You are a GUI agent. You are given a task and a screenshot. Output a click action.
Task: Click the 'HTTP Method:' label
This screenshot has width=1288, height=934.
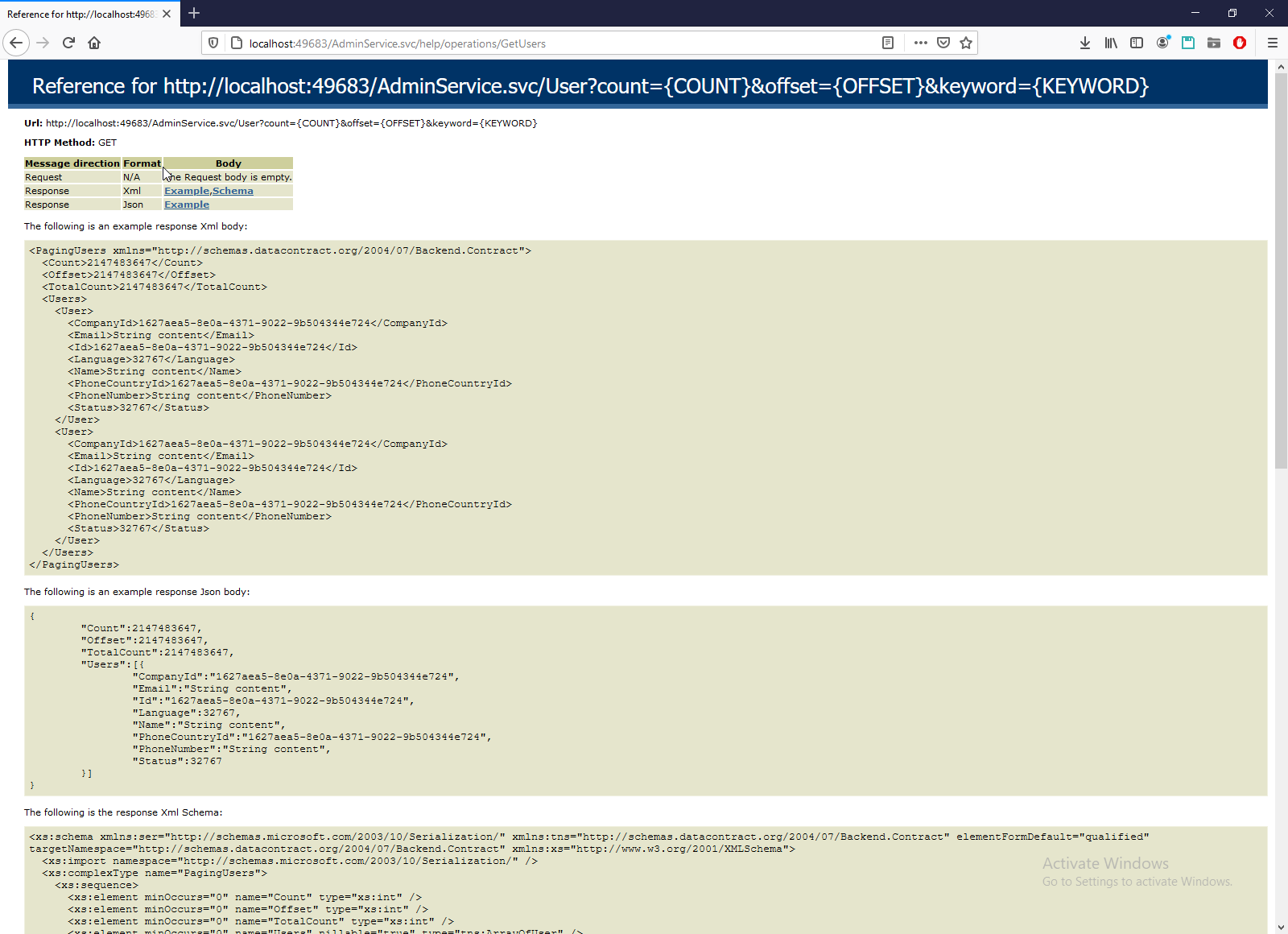pos(60,143)
